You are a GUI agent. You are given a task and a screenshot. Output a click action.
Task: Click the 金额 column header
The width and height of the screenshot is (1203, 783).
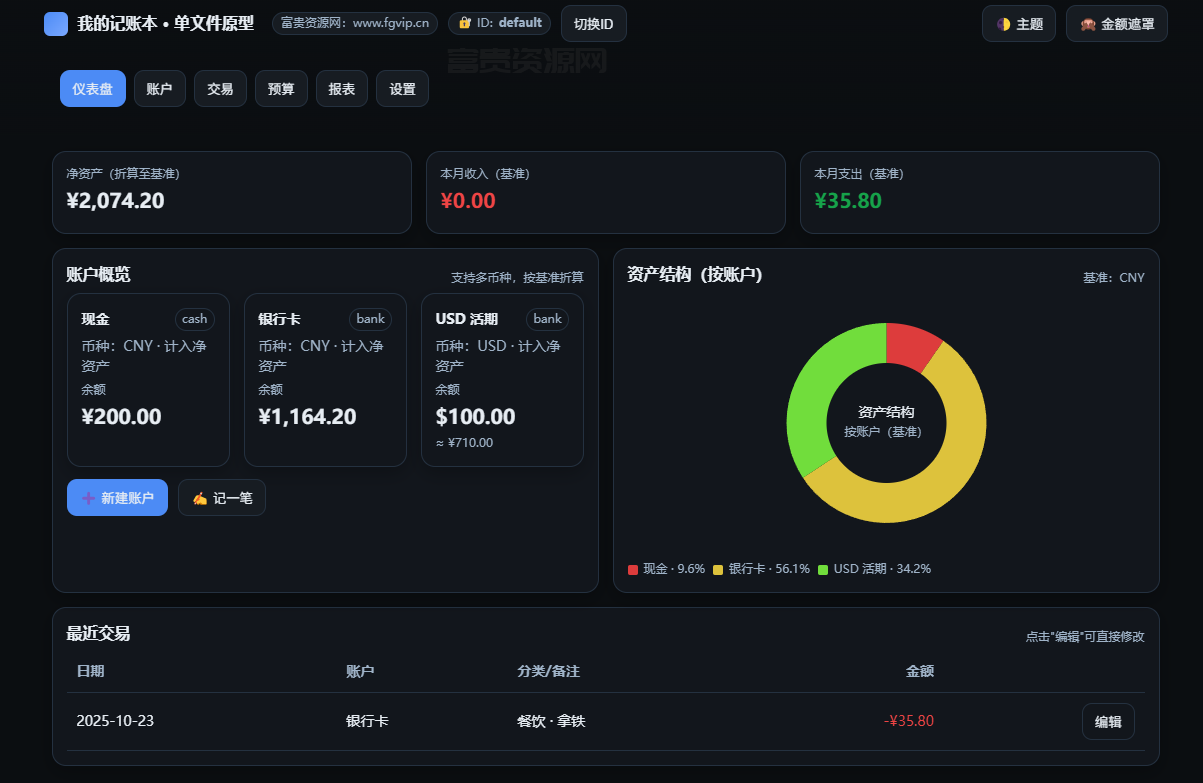(x=920, y=671)
